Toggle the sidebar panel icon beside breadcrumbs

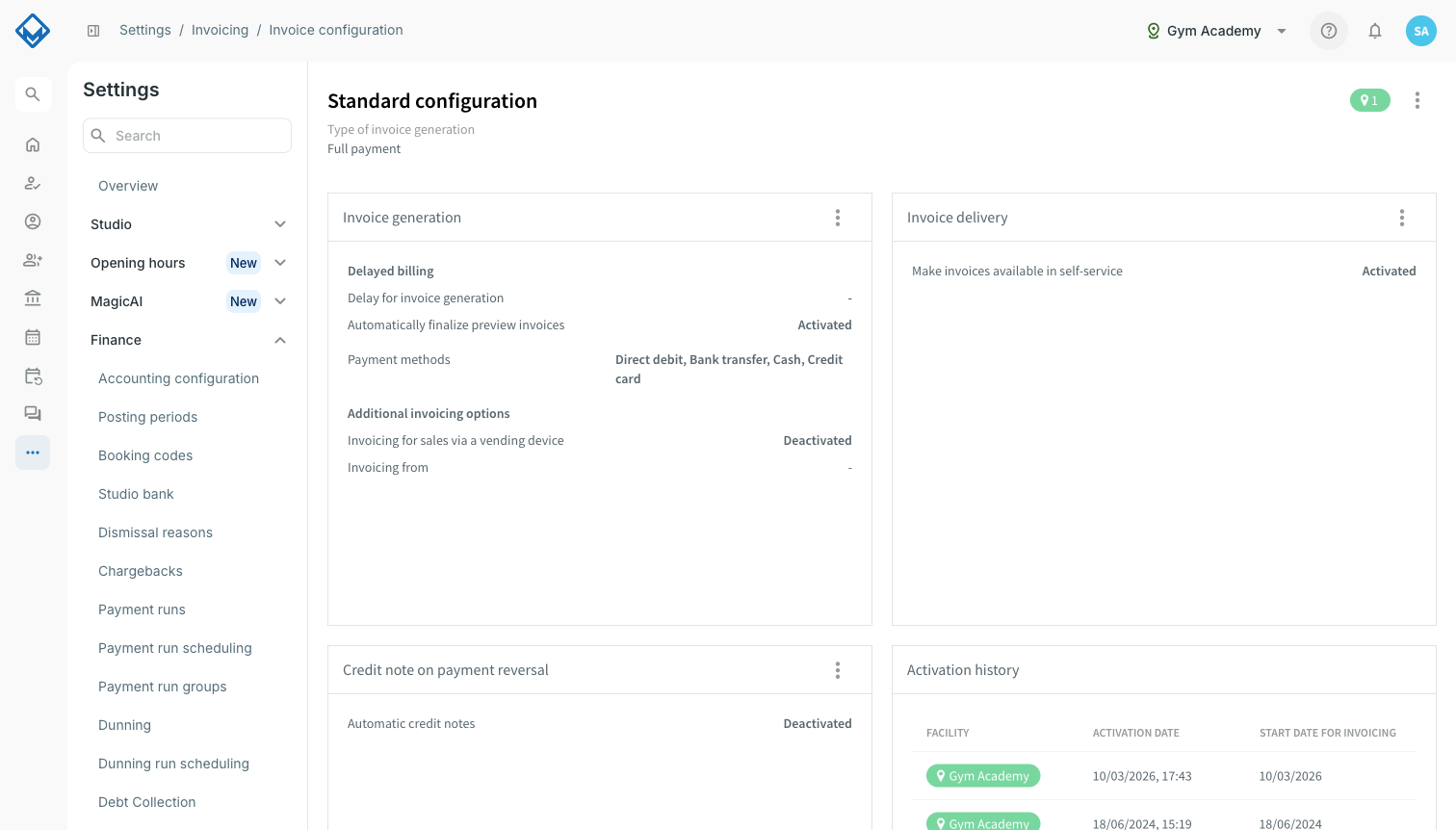click(93, 31)
